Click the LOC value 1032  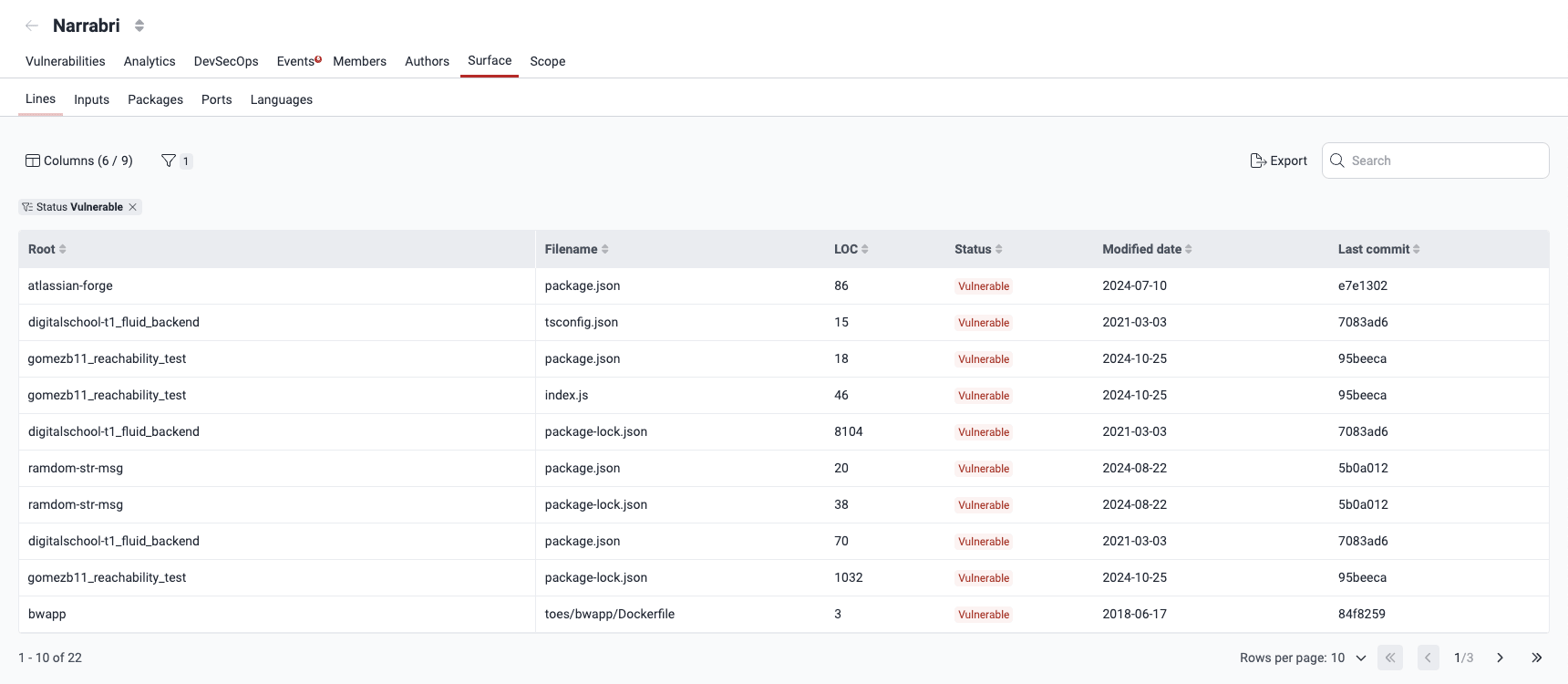848,577
